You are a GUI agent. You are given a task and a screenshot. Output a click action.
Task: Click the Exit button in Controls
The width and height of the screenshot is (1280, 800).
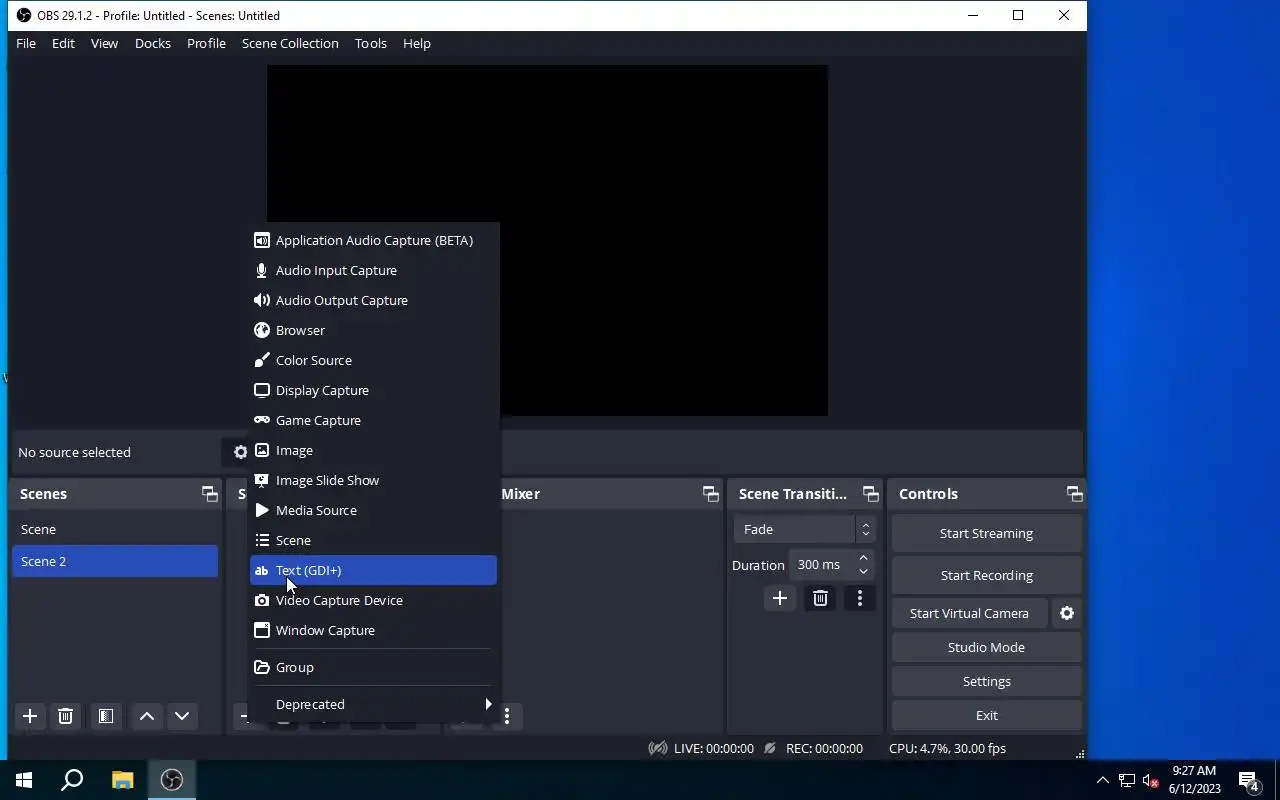click(986, 715)
